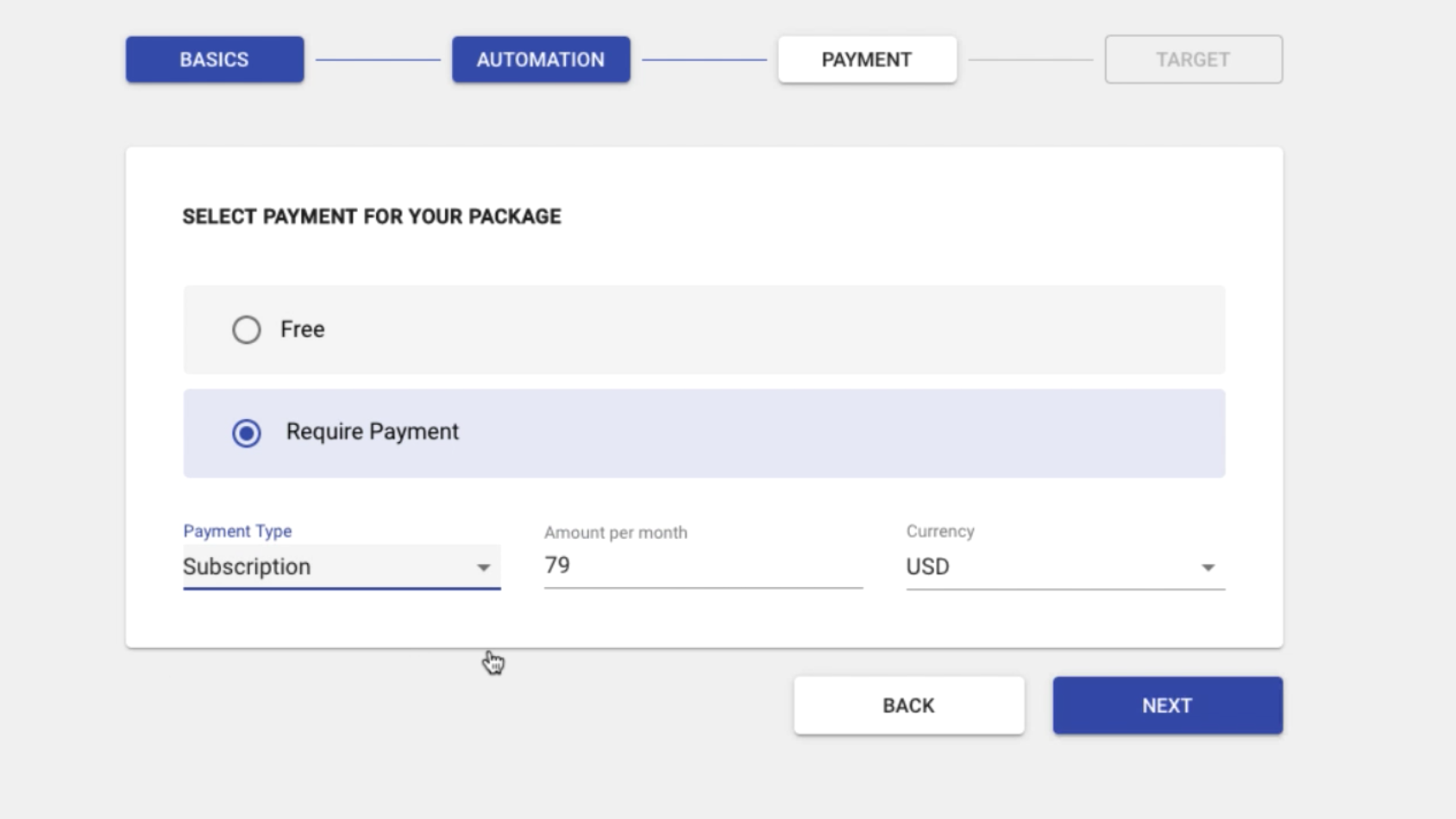
Task: Click the Free option row
Action: (x=704, y=329)
